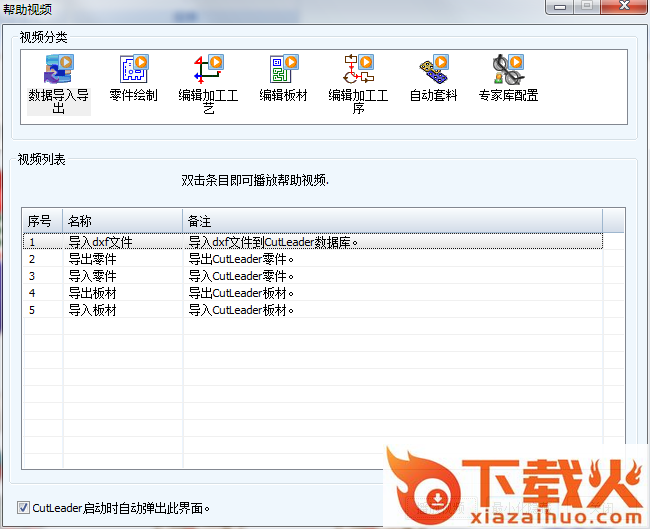Select the 导入零件 video entry
Screen dimensions: 650x529
coord(92,276)
